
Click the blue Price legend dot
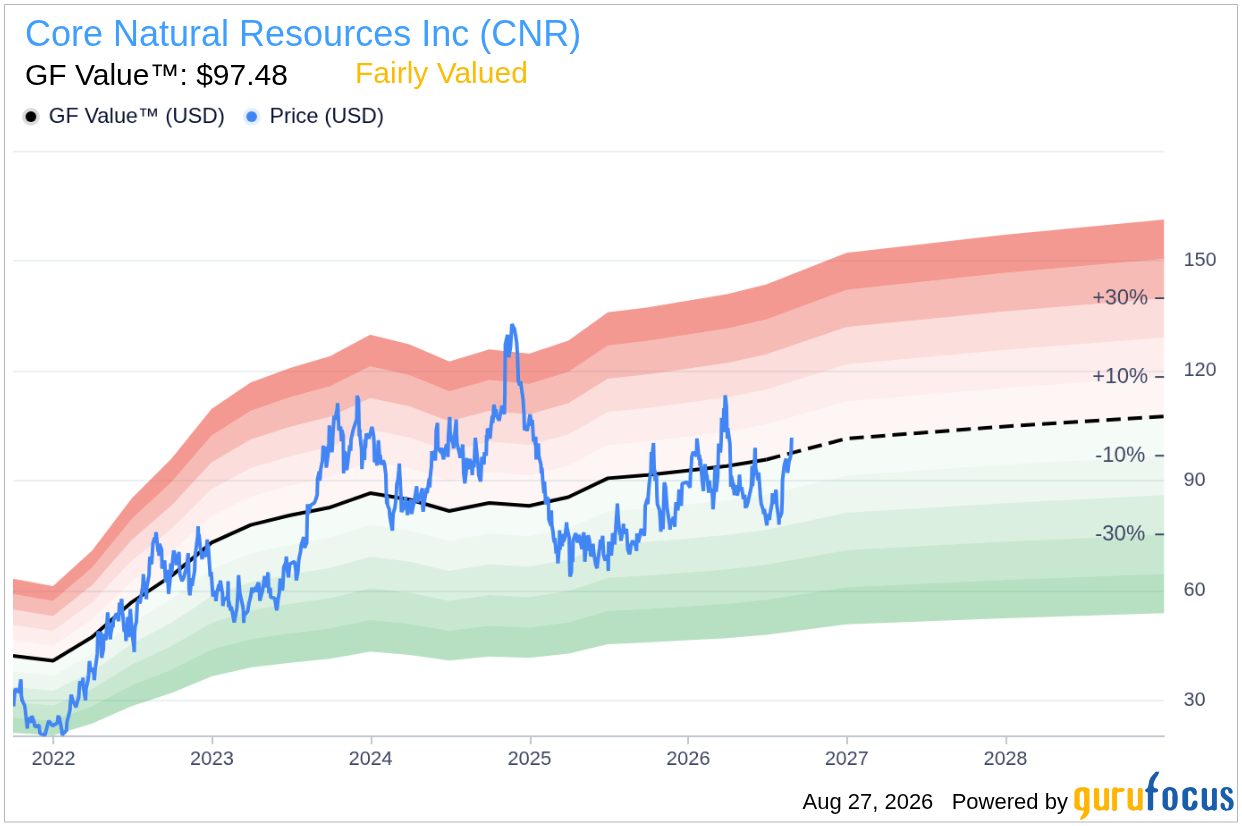coord(252,117)
